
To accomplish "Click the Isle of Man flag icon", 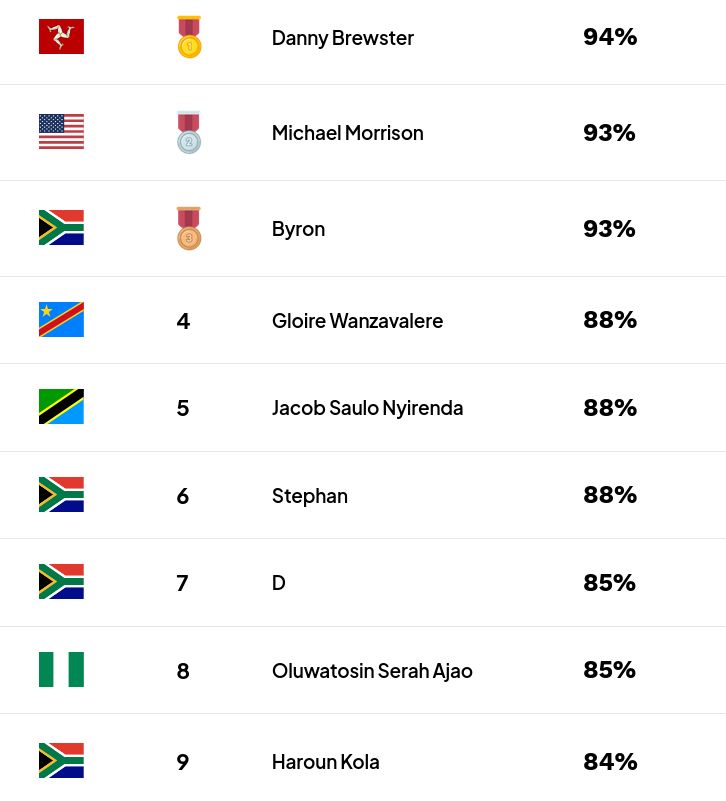I will pyautogui.click(x=61, y=36).
